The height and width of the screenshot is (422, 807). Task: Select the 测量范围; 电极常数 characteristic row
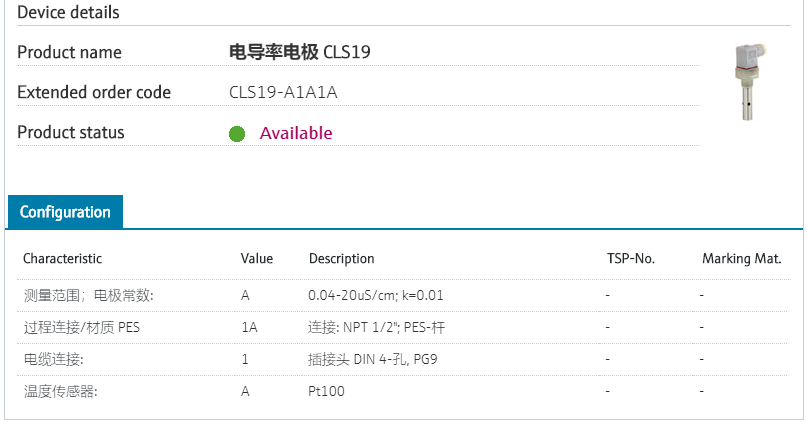tap(89, 296)
